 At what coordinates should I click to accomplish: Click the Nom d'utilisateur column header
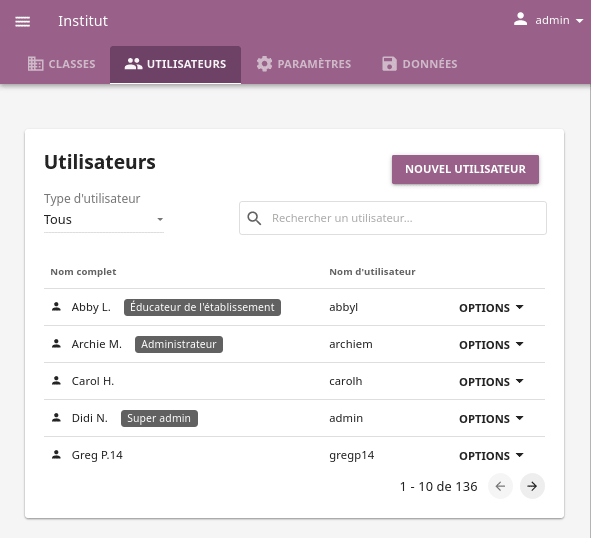click(372, 272)
